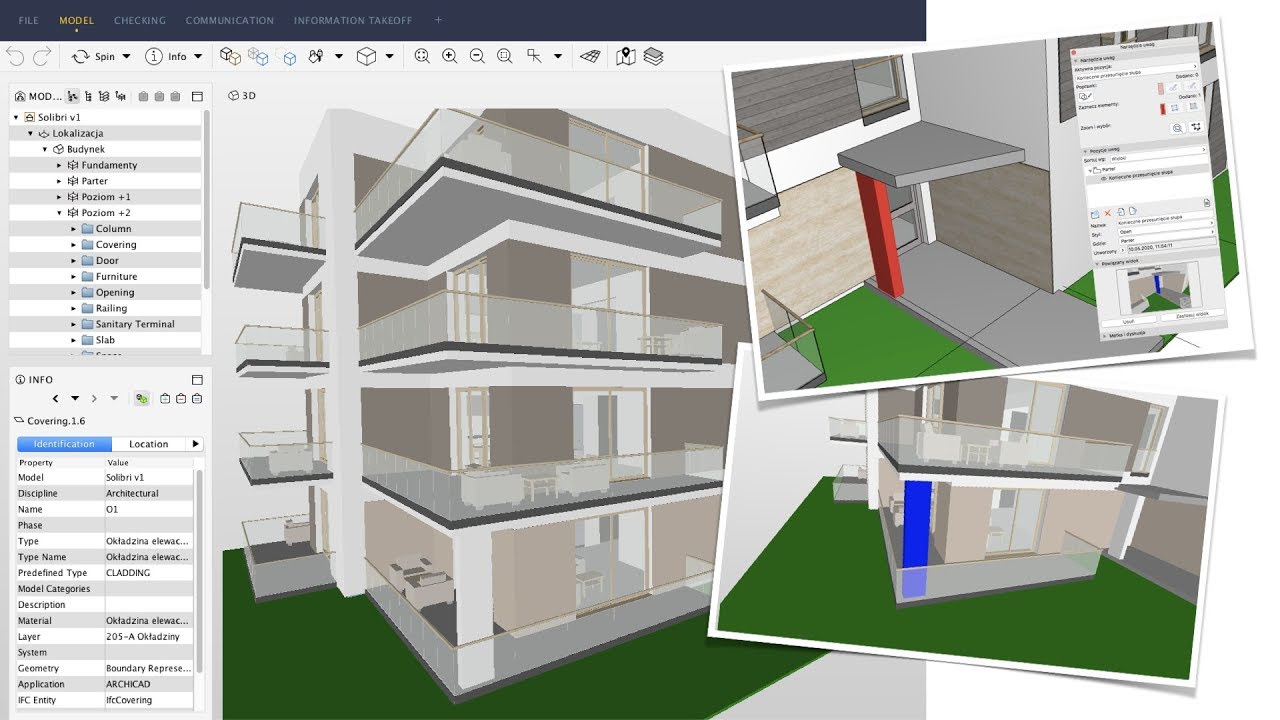1280x720 pixels.
Task: Click the Undo arrow in the toolbar
Action: coord(15,57)
